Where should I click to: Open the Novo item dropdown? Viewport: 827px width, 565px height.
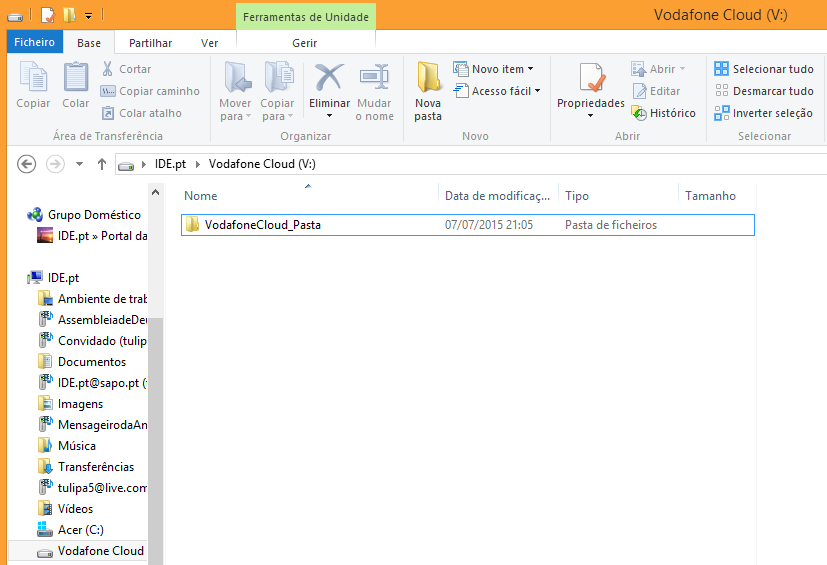click(x=494, y=69)
